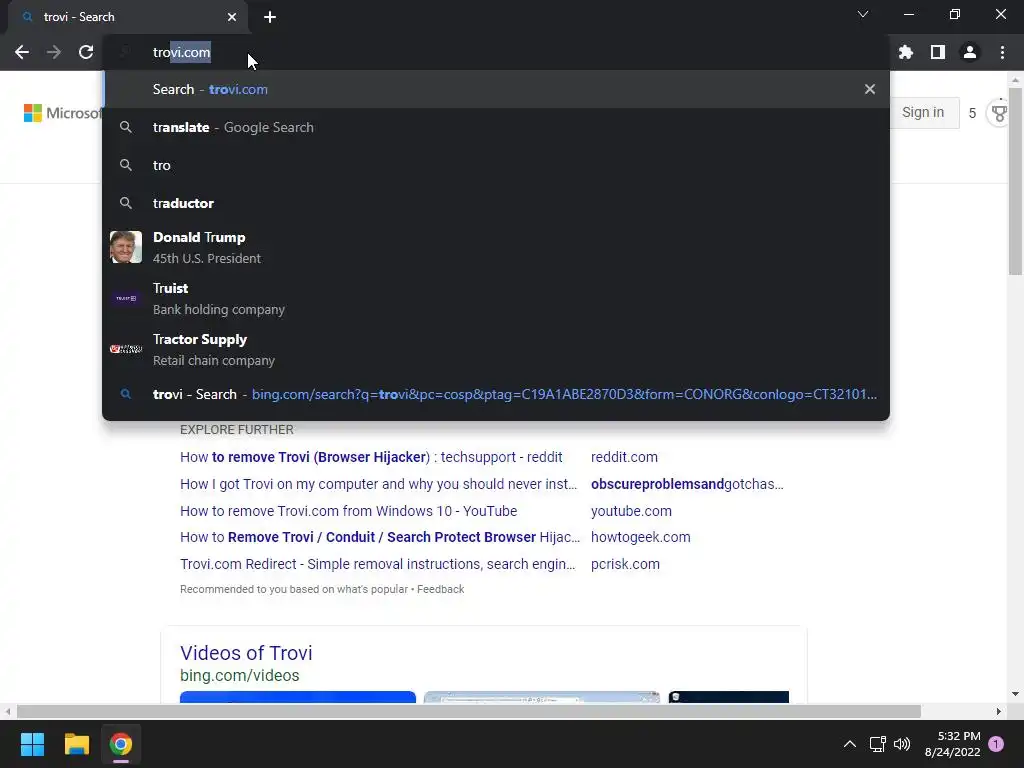This screenshot has width=1024, height=768.
Task: Open the Extensions puzzle icon
Action: (906, 52)
